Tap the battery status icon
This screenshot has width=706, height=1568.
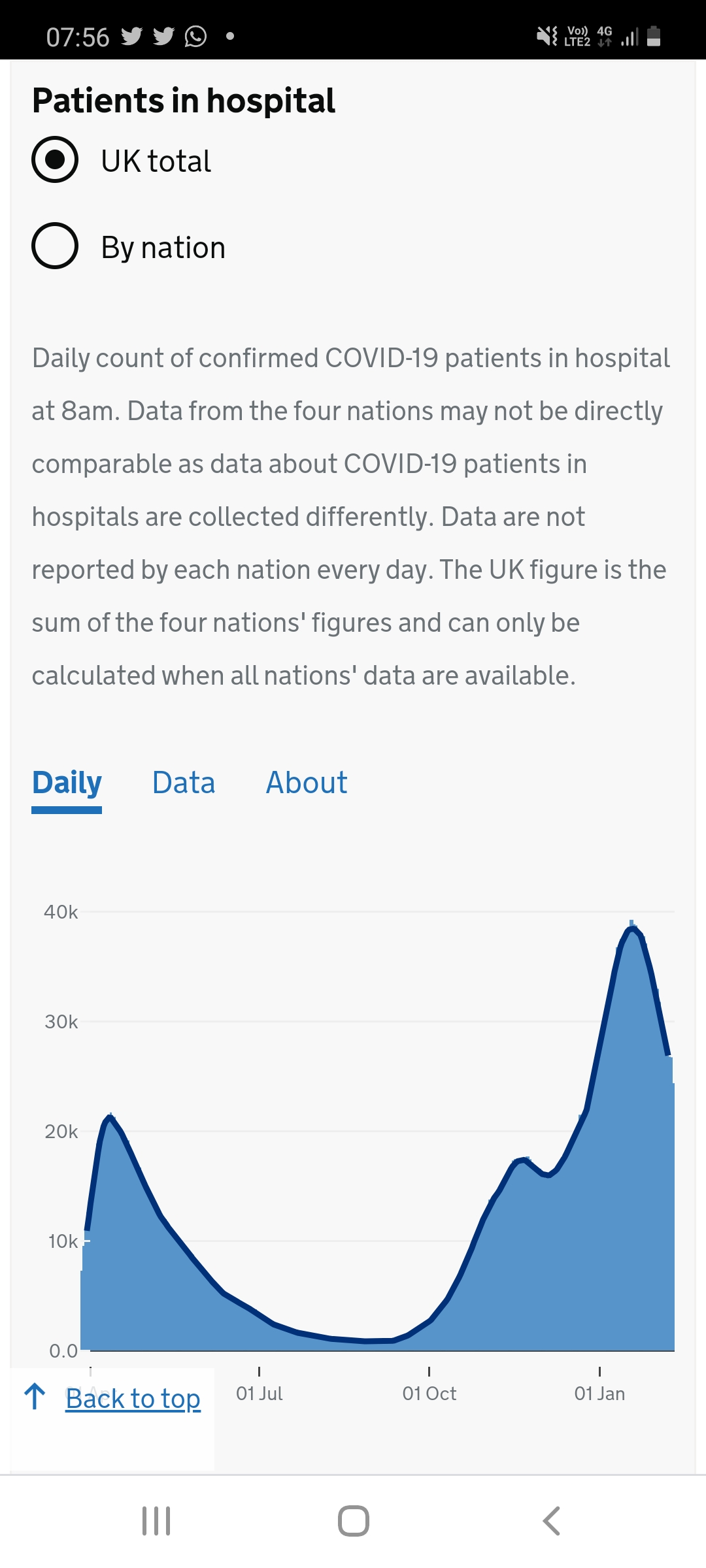(654, 36)
